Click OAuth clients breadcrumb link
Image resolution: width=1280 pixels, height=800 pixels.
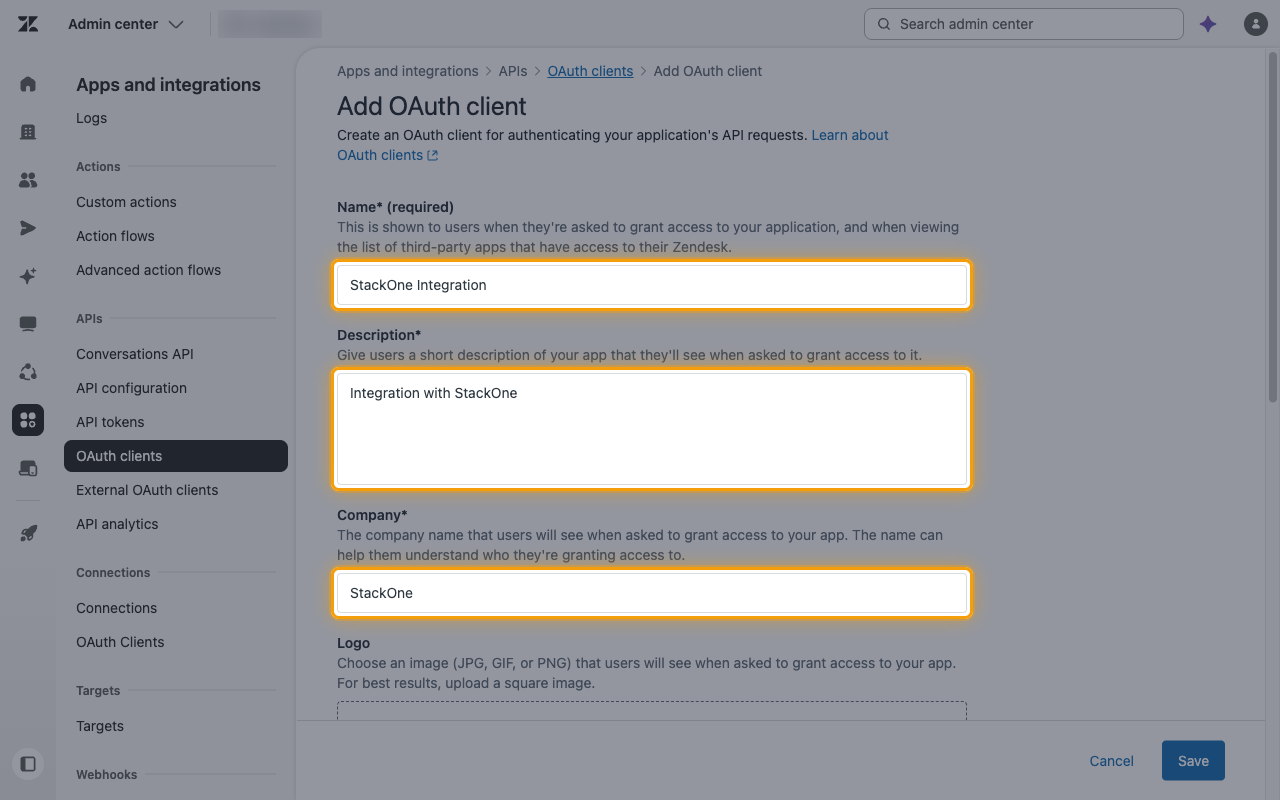coord(590,71)
